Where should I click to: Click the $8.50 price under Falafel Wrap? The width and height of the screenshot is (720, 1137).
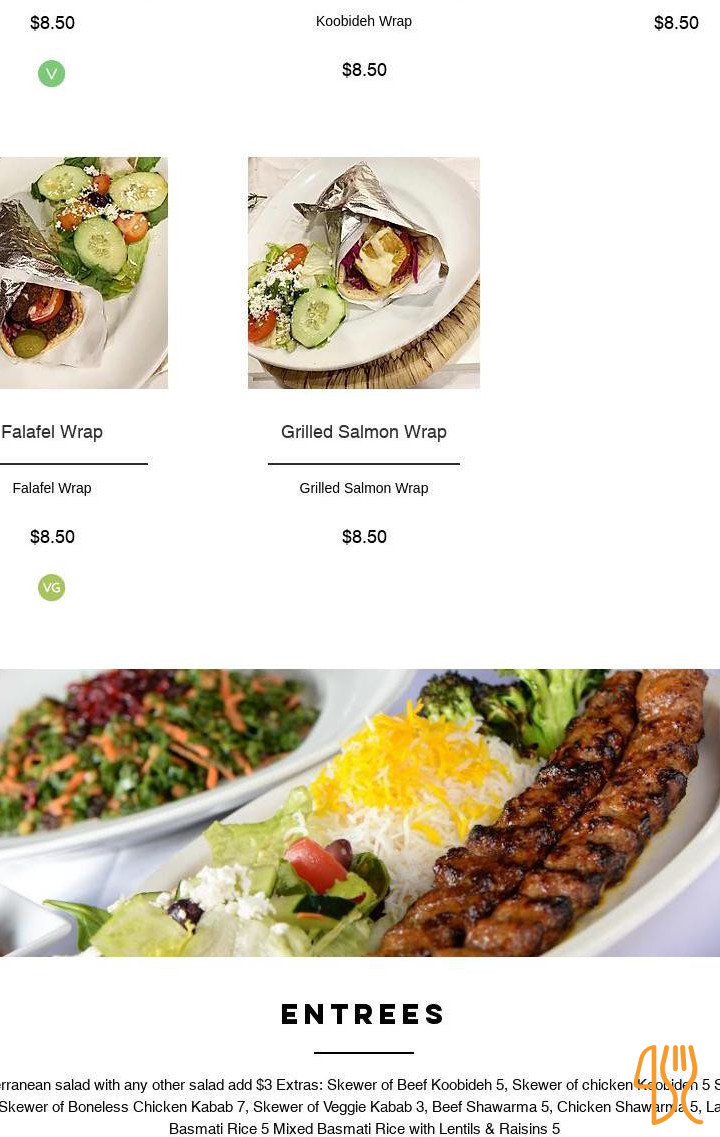(x=52, y=537)
